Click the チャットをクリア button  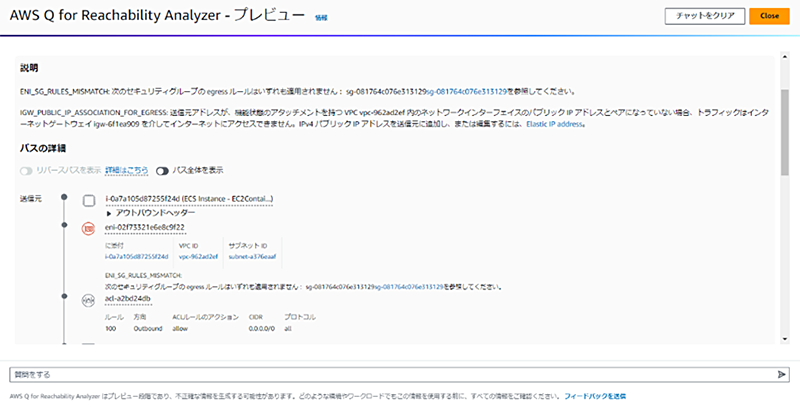(x=705, y=16)
